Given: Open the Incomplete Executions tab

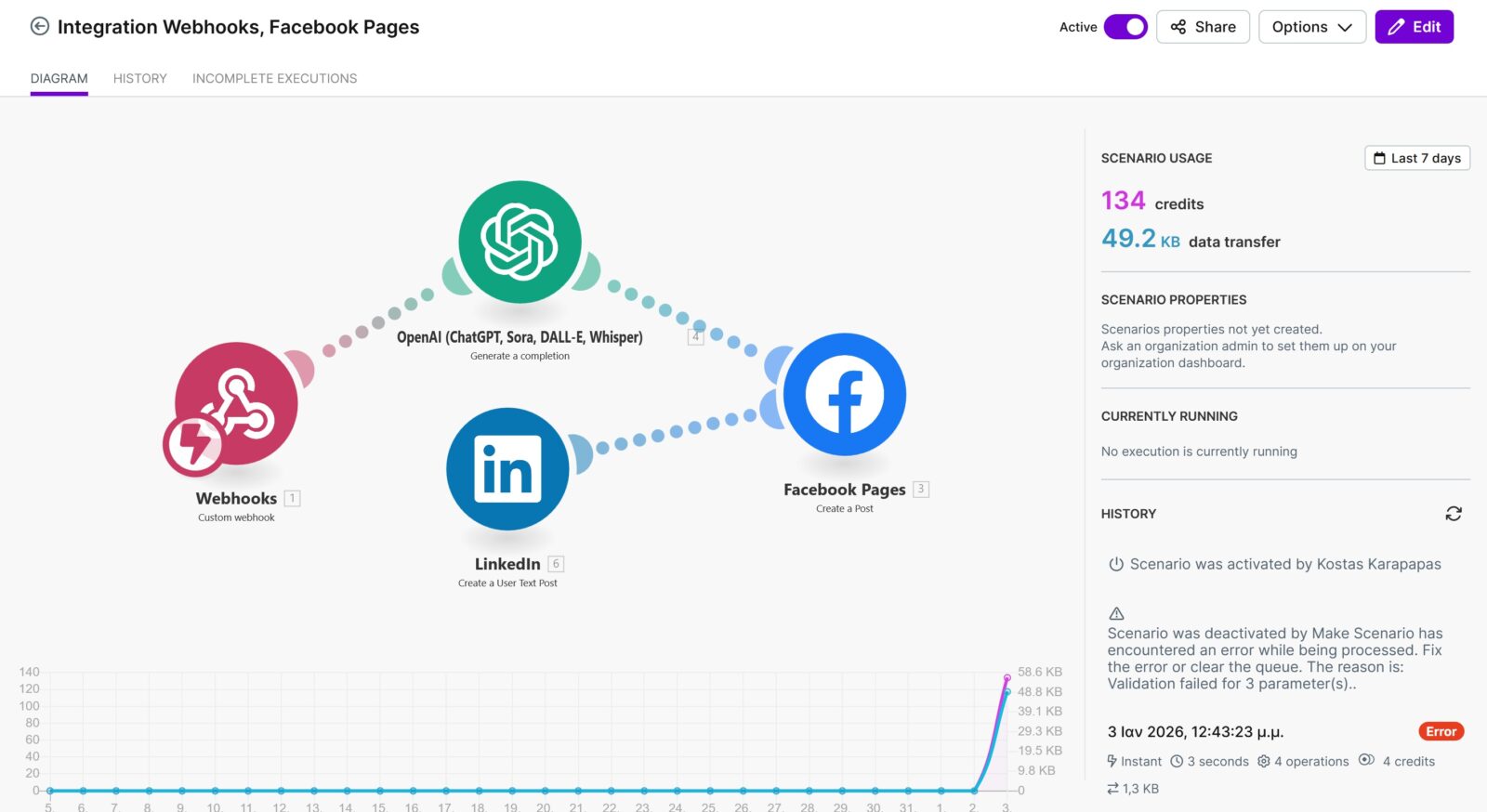Looking at the screenshot, I should pyautogui.click(x=274, y=79).
